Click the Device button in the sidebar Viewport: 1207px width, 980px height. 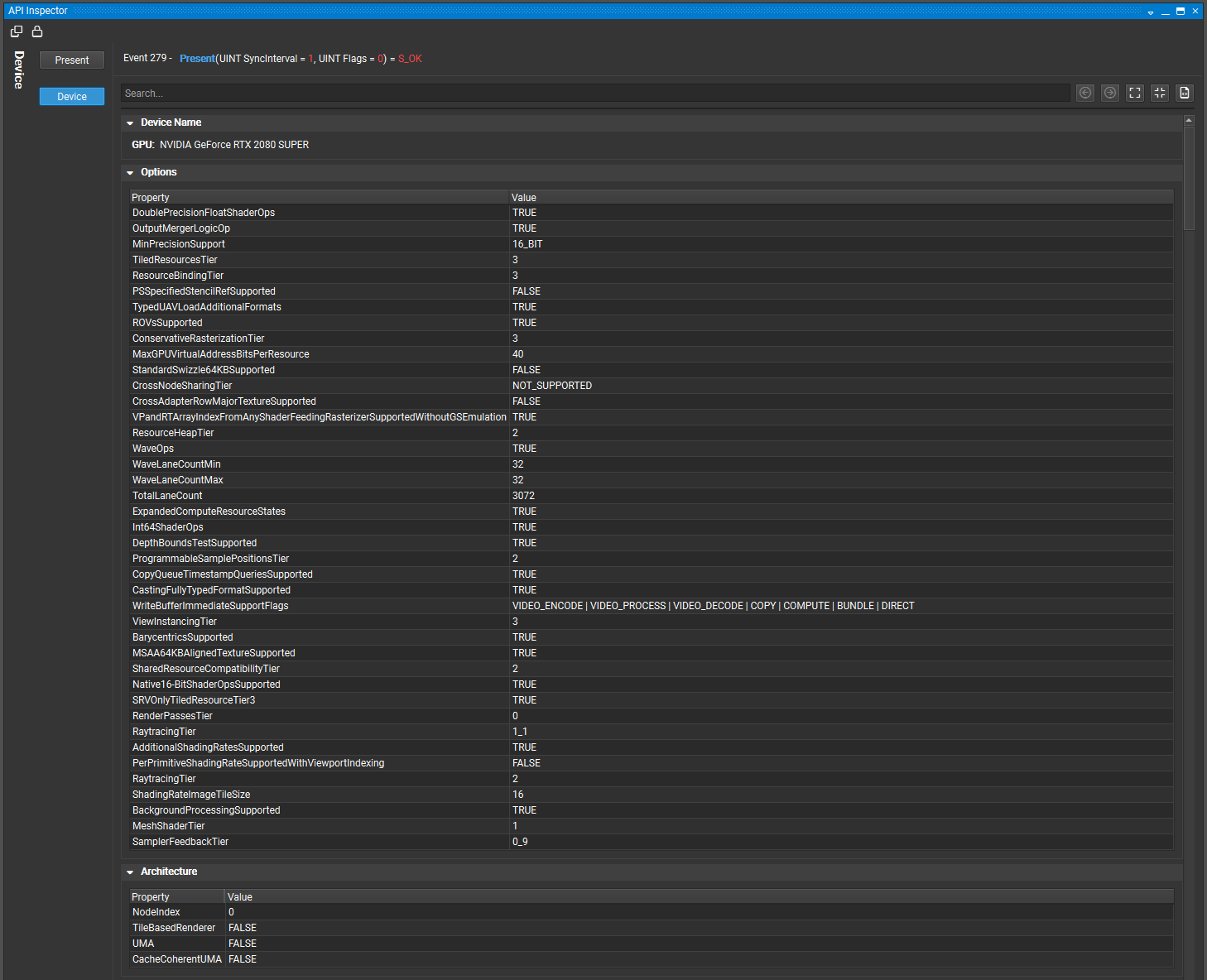click(71, 96)
